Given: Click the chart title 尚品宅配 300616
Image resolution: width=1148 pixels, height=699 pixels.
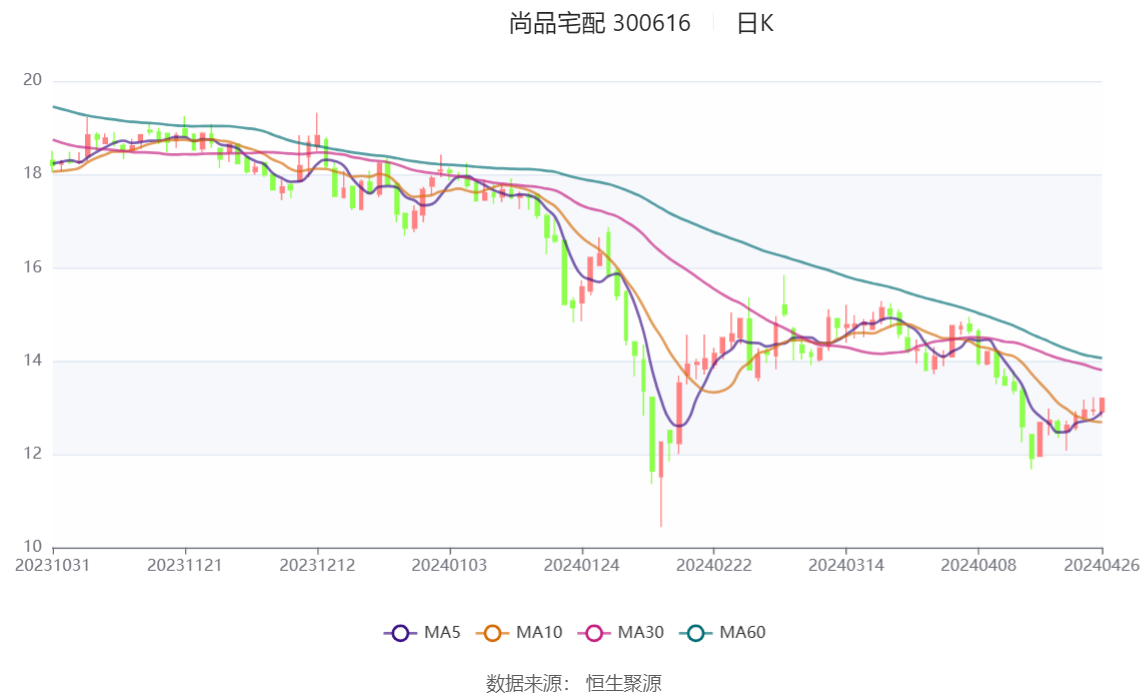Looking at the screenshot, I should pos(599,24).
